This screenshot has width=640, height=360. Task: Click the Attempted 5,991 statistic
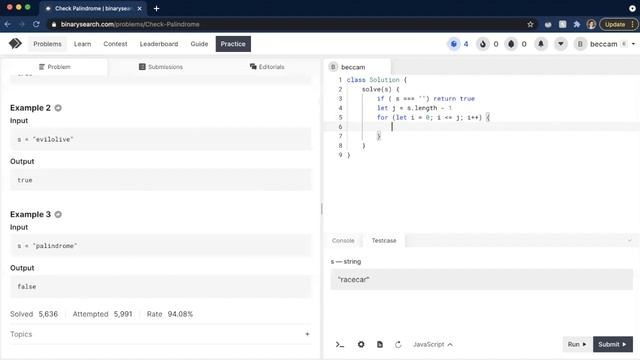[x=102, y=314]
